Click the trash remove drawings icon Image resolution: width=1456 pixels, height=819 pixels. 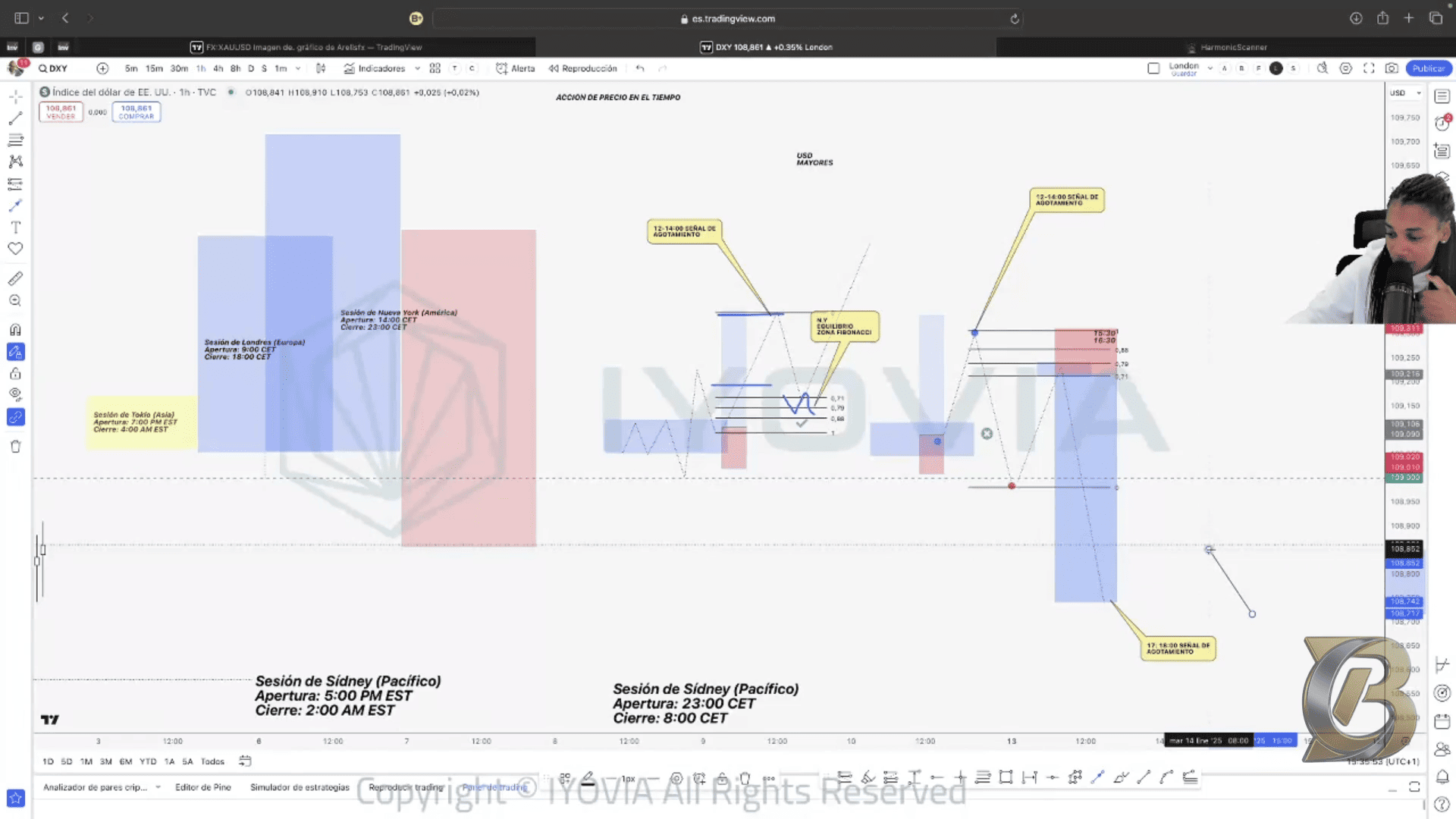pos(15,447)
